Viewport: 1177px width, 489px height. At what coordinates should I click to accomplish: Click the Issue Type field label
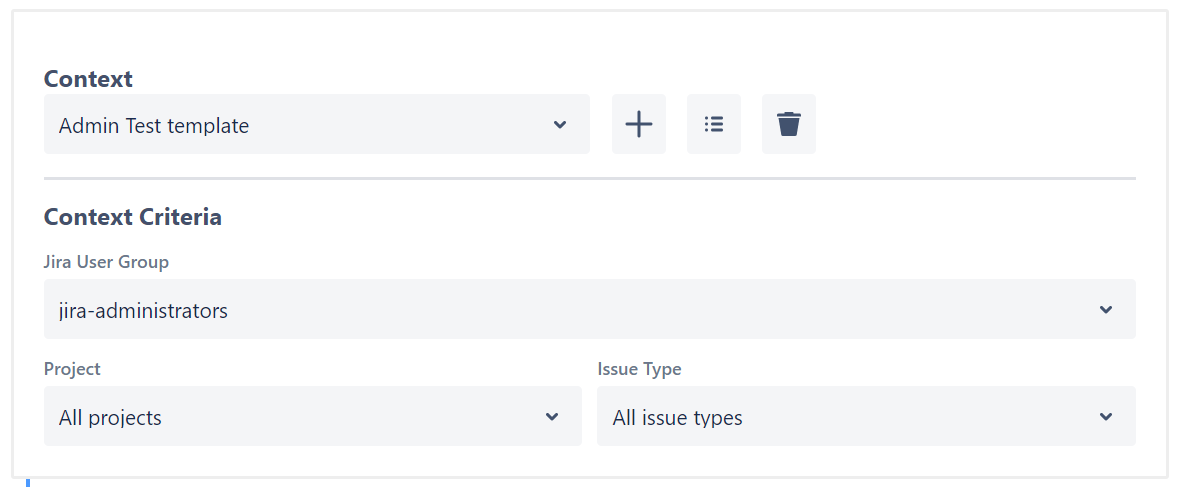tap(639, 369)
